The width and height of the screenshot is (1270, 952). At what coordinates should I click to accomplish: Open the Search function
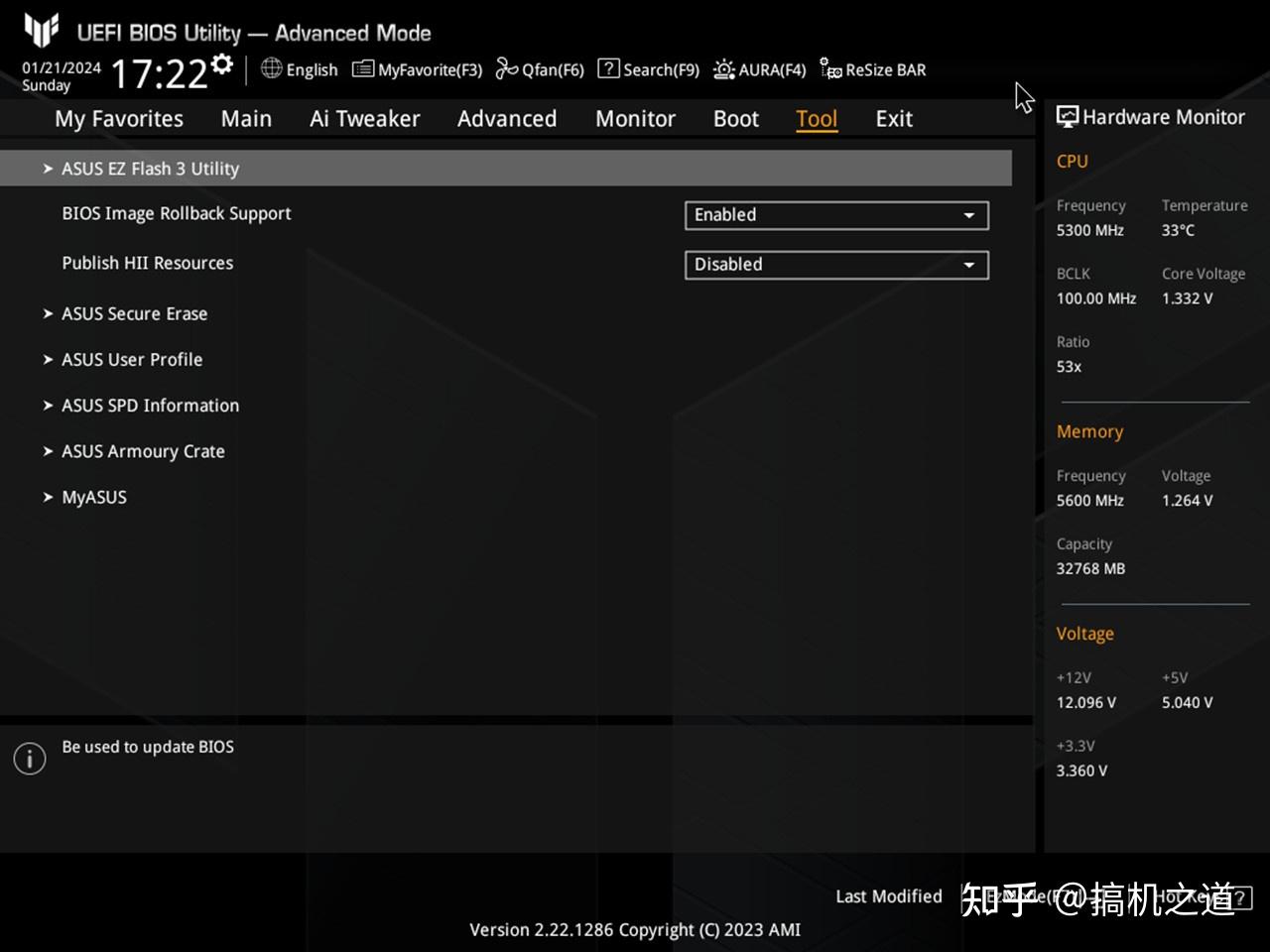pyautogui.click(x=648, y=69)
